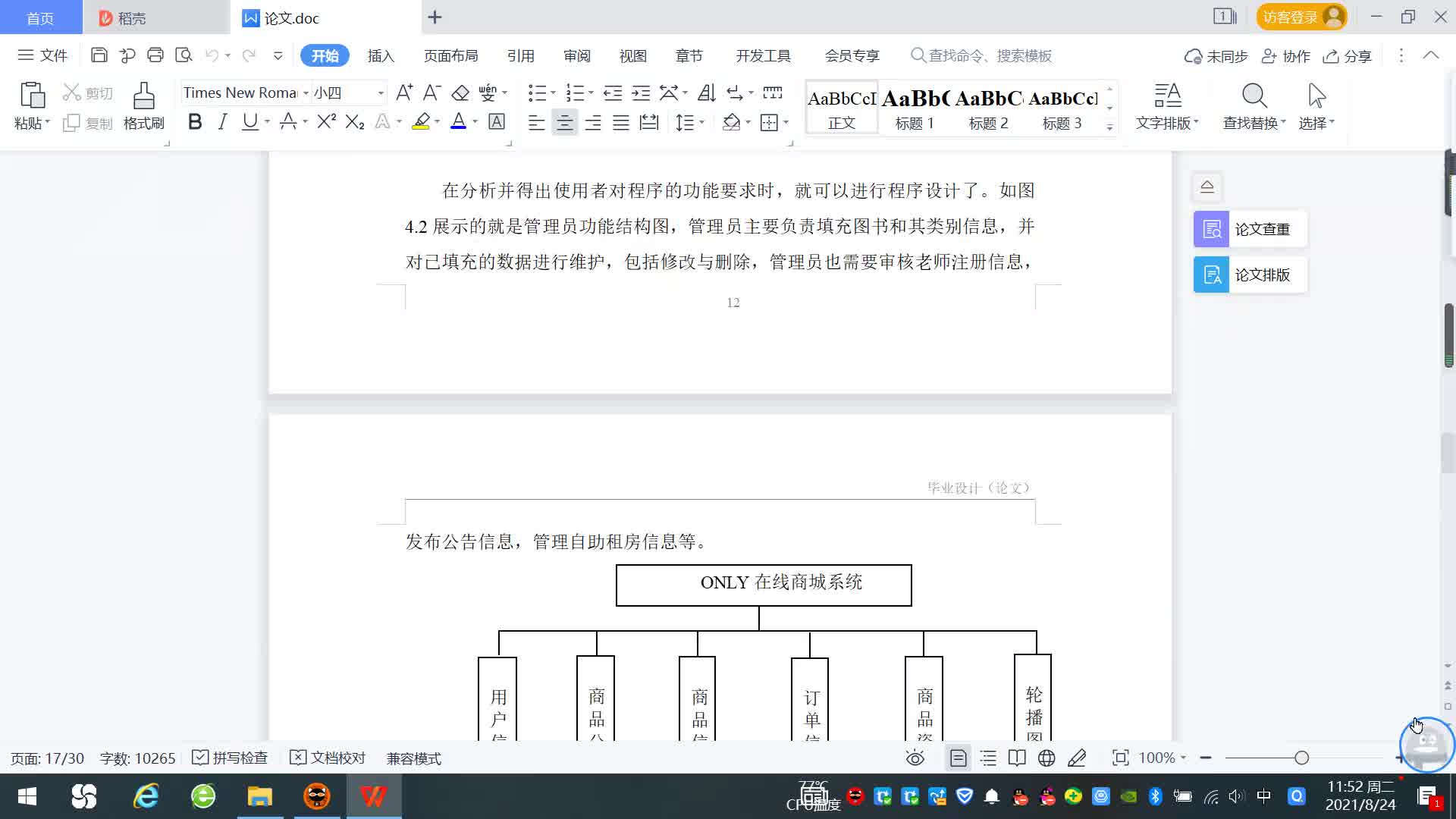Click fit-to-page zoom icon
This screenshot has height=819, width=1456.
1120,758
